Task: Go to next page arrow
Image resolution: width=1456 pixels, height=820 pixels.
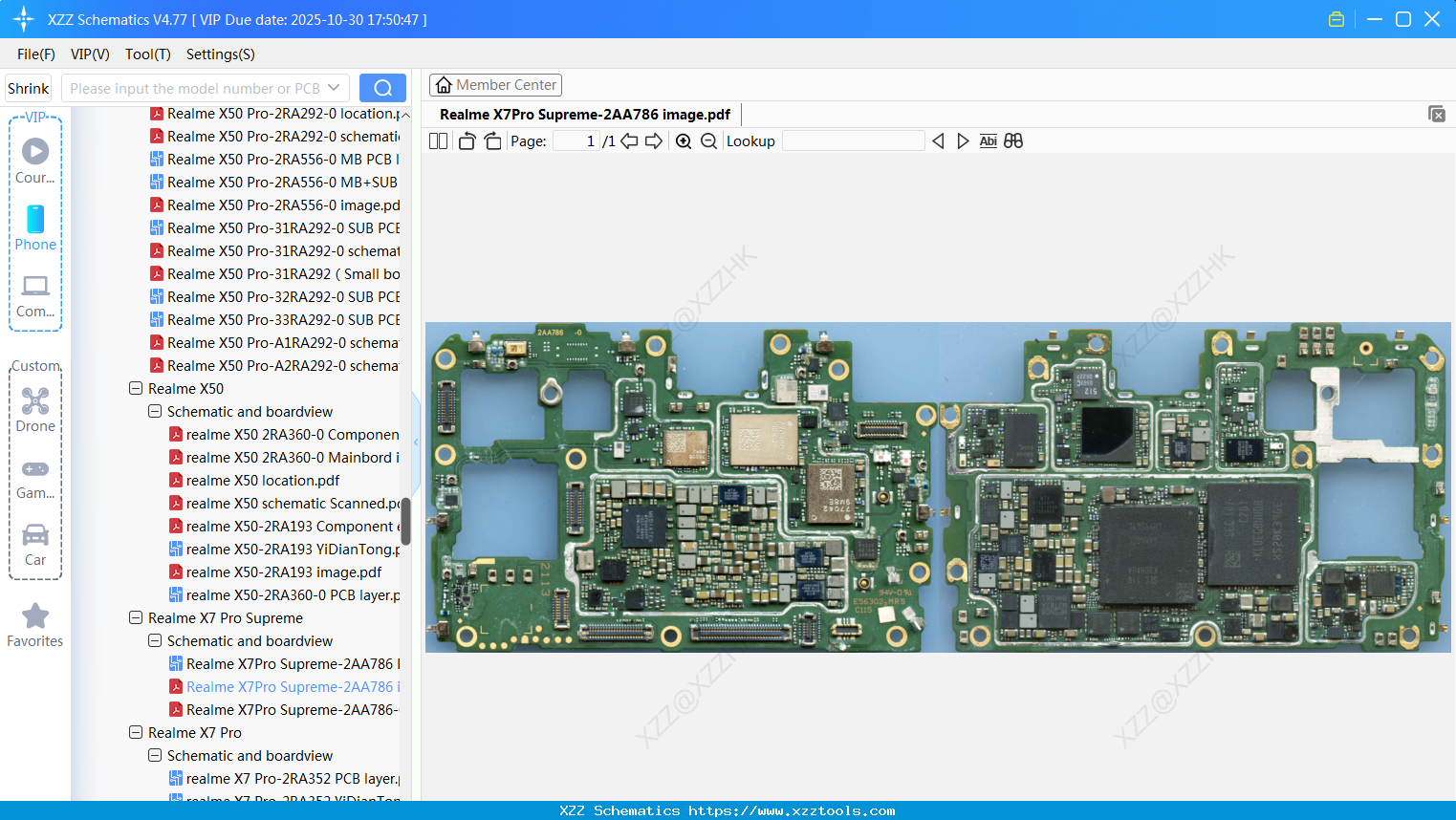Action: [654, 141]
